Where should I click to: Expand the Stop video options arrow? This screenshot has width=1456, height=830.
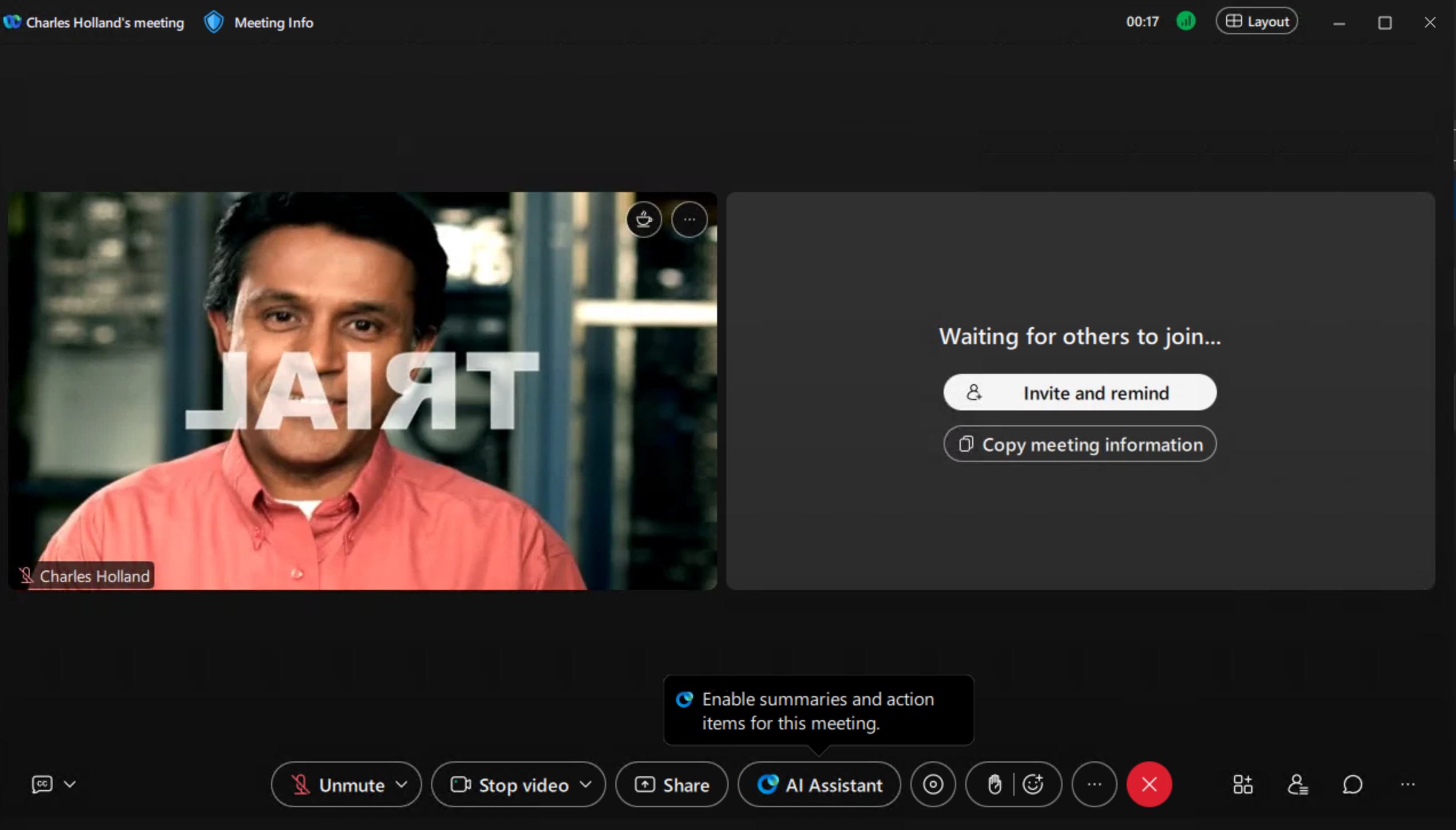point(586,784)
